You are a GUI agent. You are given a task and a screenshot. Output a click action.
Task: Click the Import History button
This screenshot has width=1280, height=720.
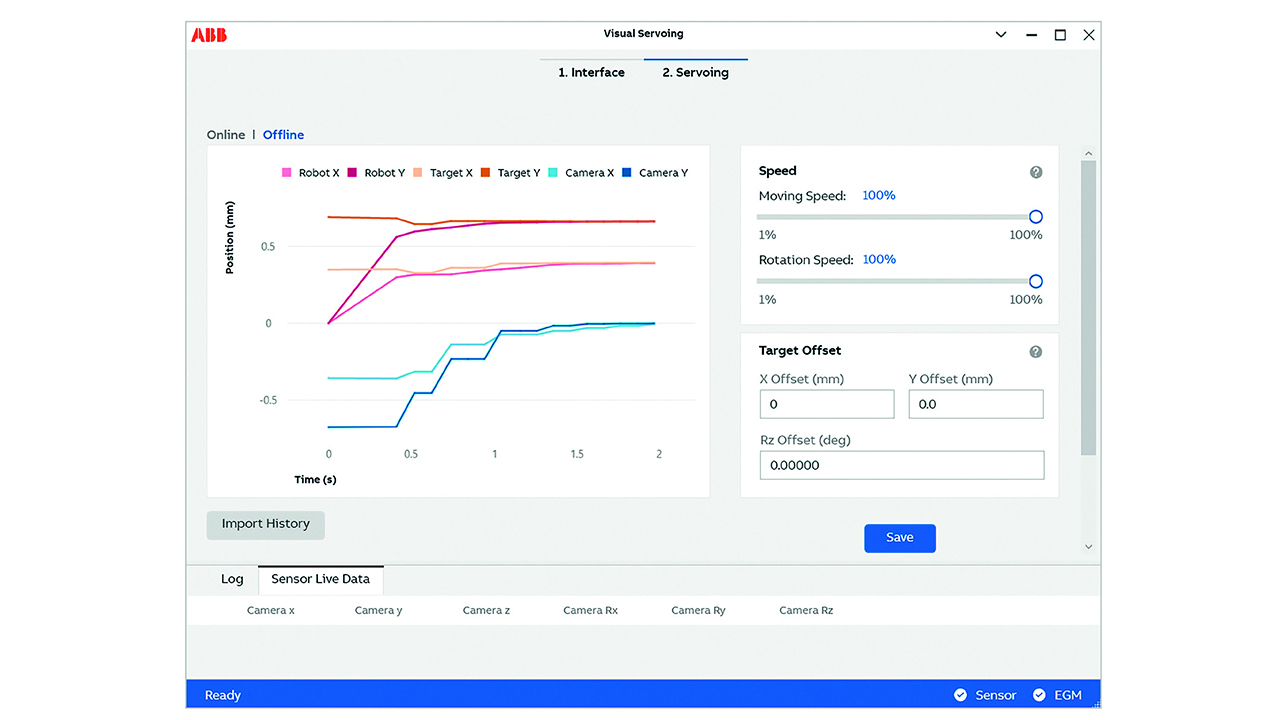(x=265, y=524)
